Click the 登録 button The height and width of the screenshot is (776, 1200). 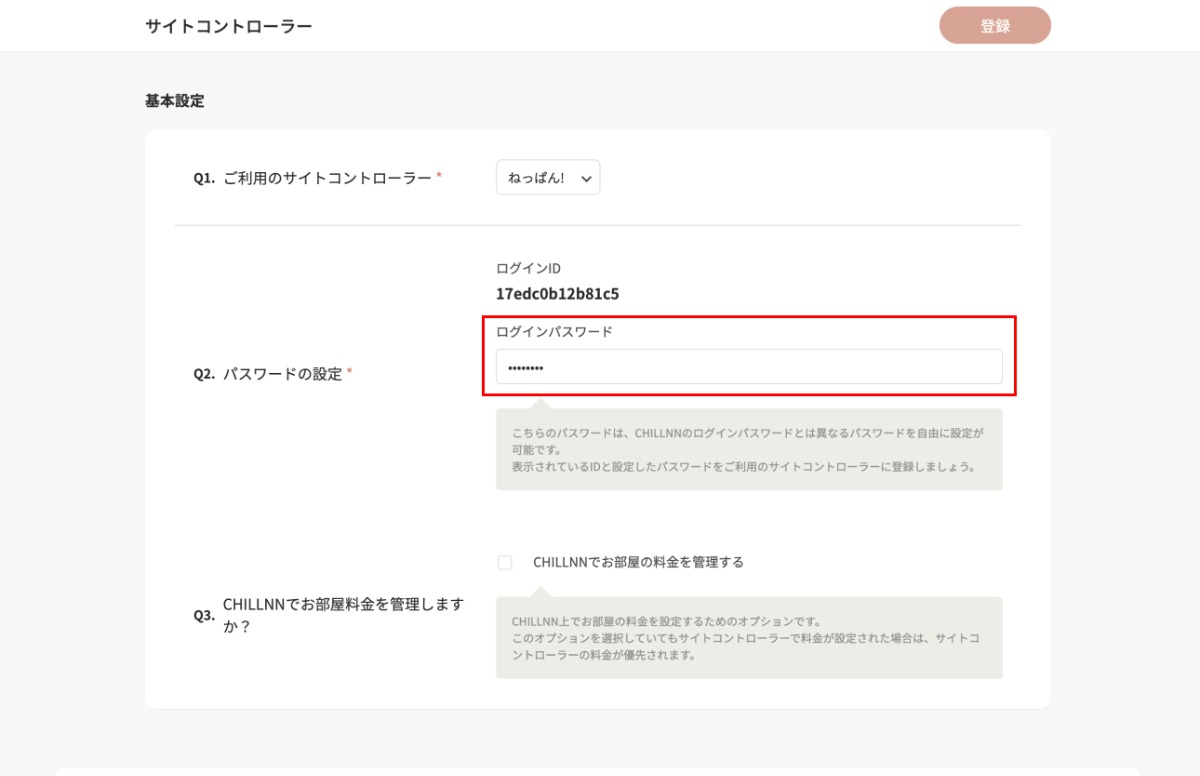994,26
